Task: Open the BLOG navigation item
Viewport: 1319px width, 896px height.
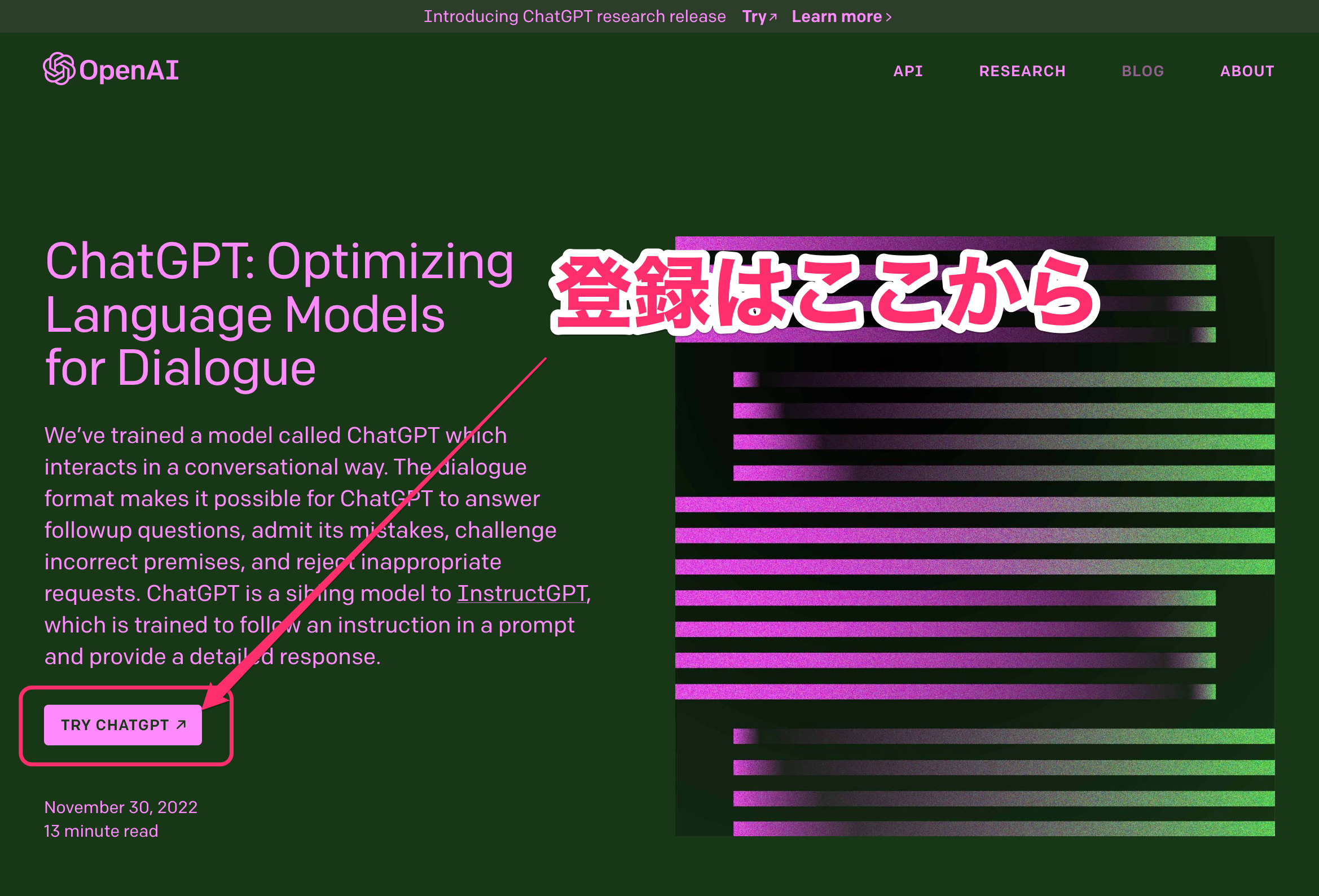Action: pos(1142,71)
